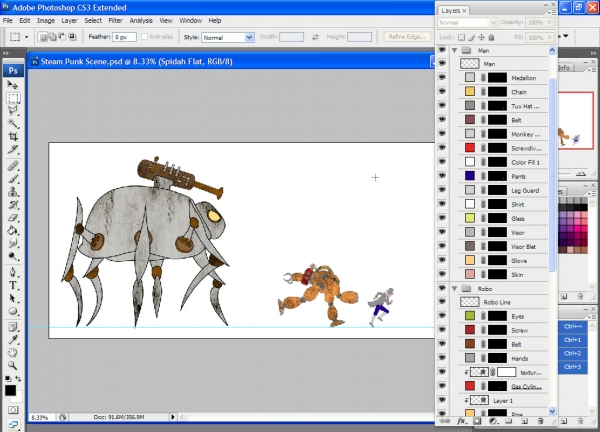Enable the Anti-alias checkbox

[144, 37]
